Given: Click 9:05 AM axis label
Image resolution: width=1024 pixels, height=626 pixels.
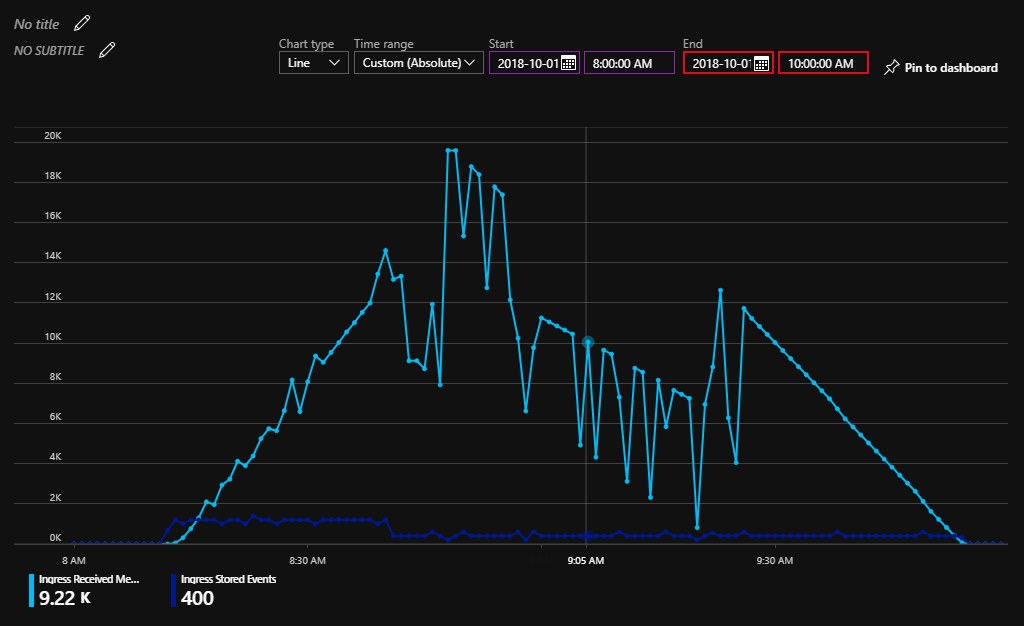Looking at the screenshot, I should (x=586, y=560).
